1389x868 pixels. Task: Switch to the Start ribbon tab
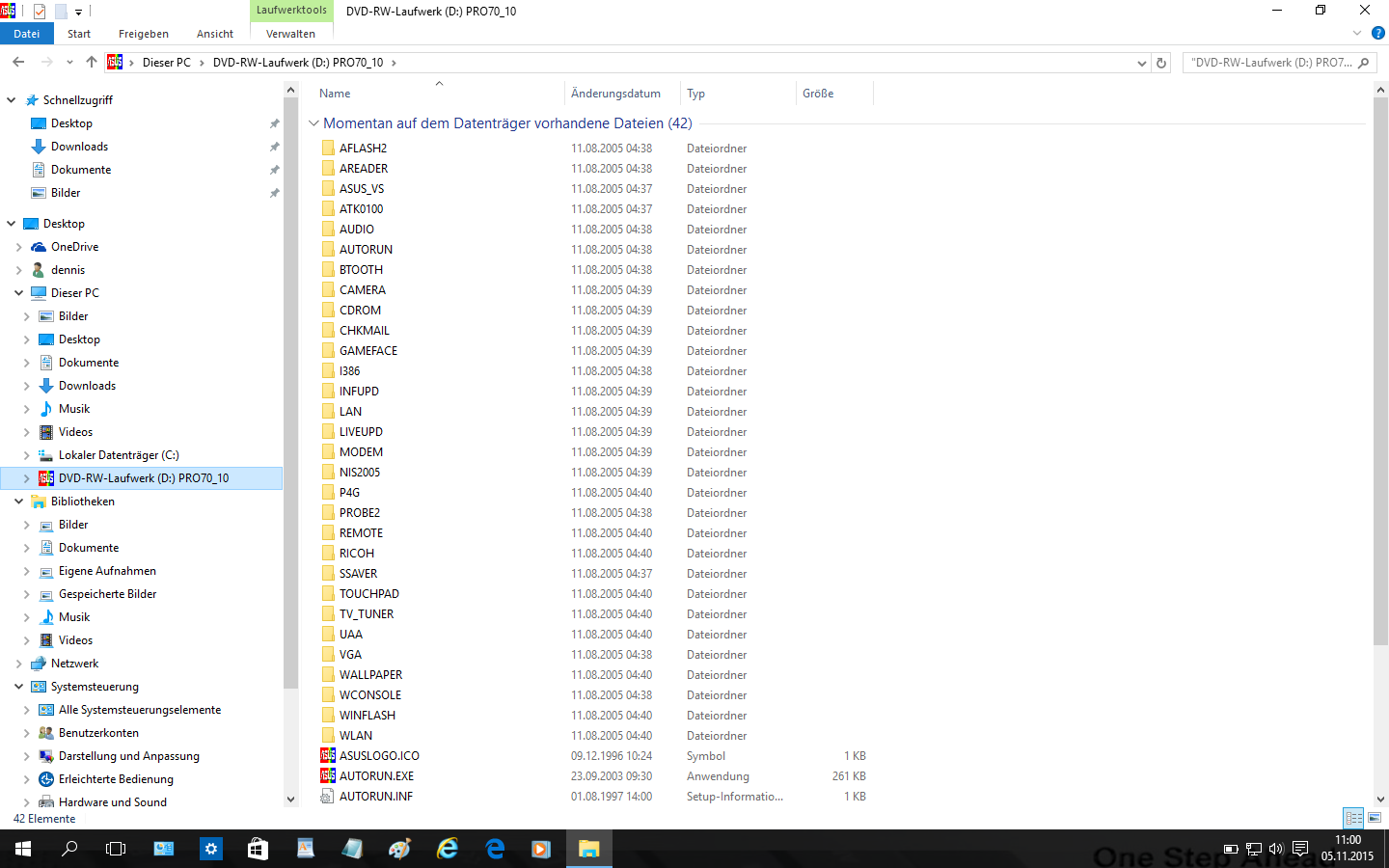pos(79,34)
